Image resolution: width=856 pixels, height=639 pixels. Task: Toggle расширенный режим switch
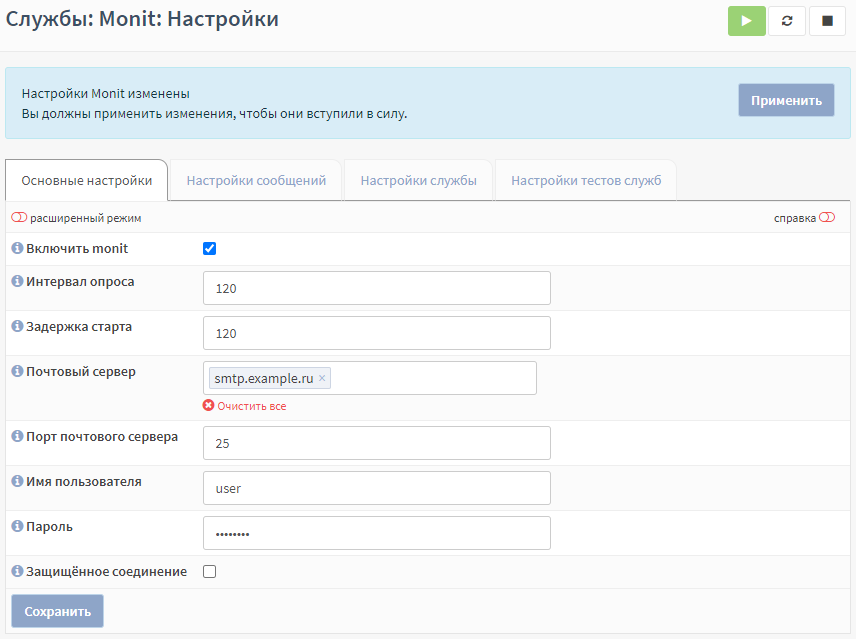click(19, 218)
